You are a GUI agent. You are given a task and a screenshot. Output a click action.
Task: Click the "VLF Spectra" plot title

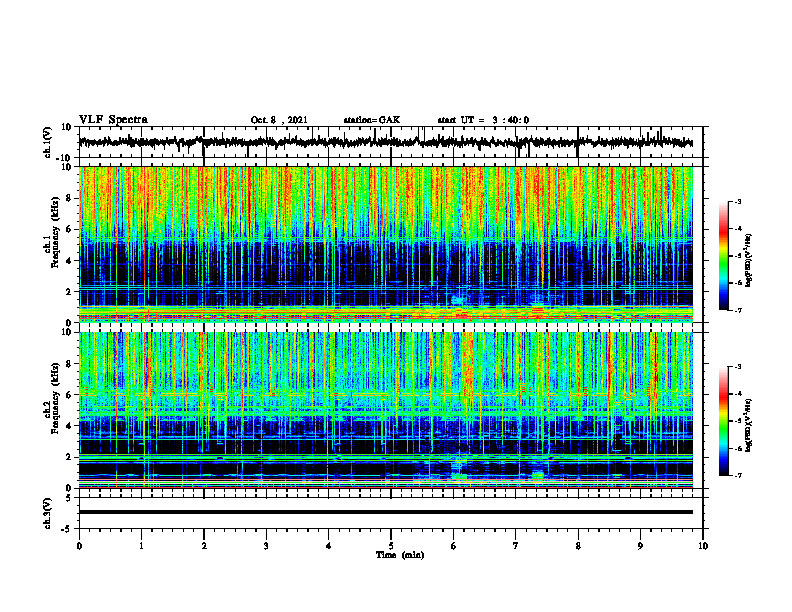click(113, 120)
